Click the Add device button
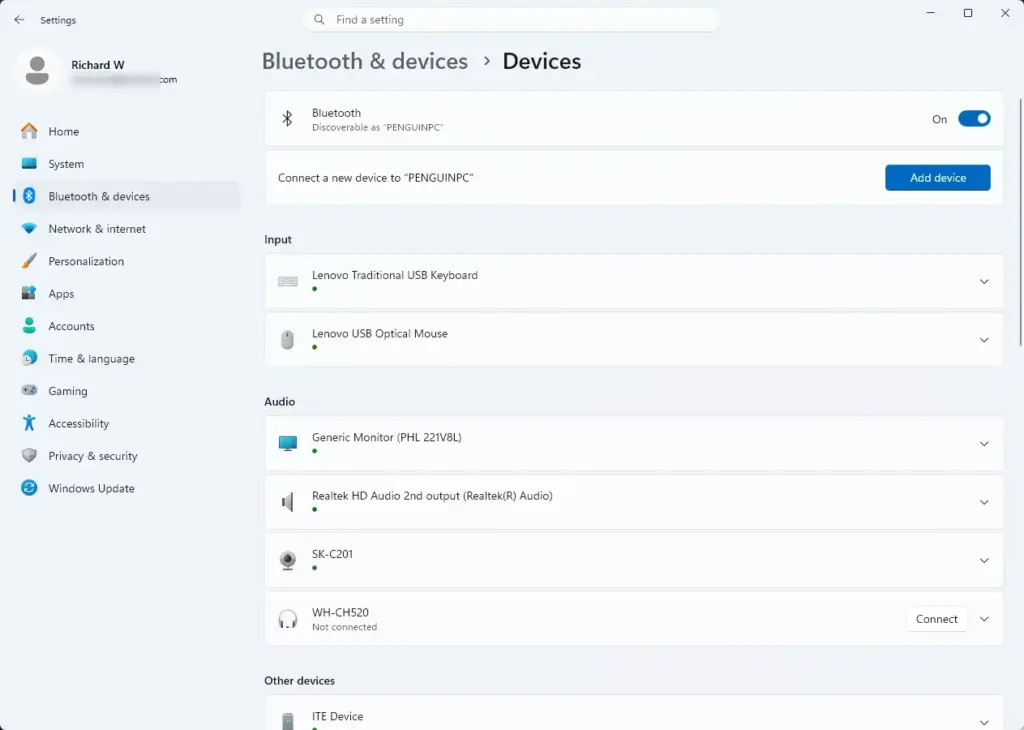The height and width of the screenshot is (730, 1024). tap(937, 178)
